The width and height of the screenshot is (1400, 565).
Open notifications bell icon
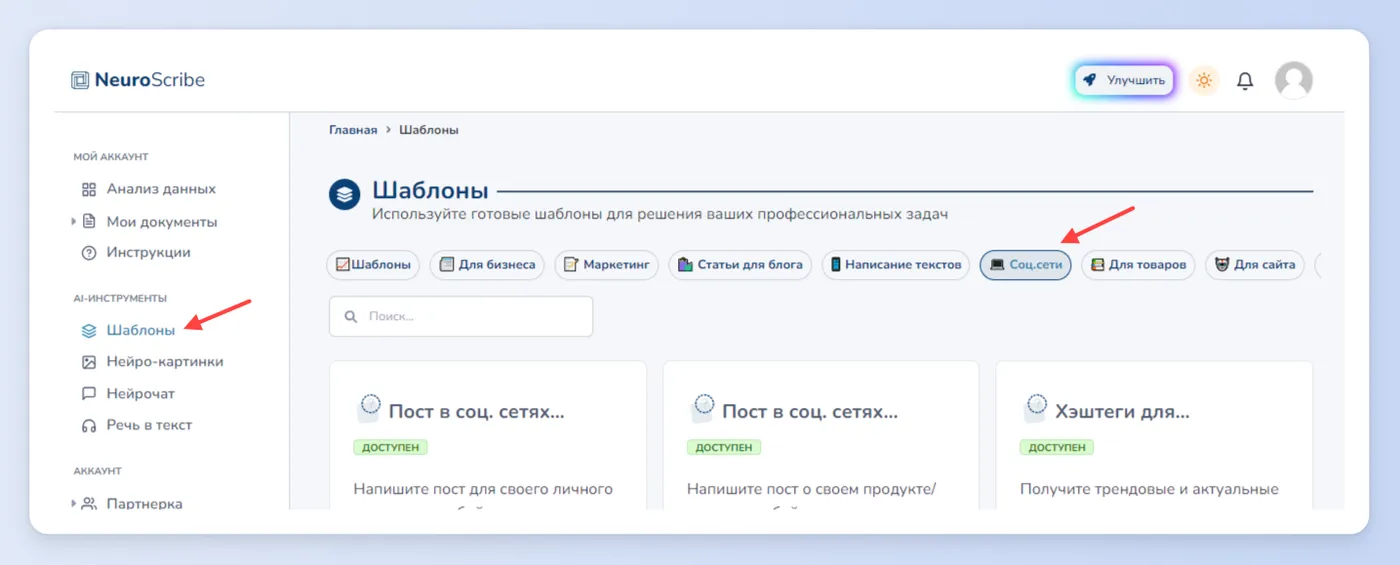[x=1245, y=81]
